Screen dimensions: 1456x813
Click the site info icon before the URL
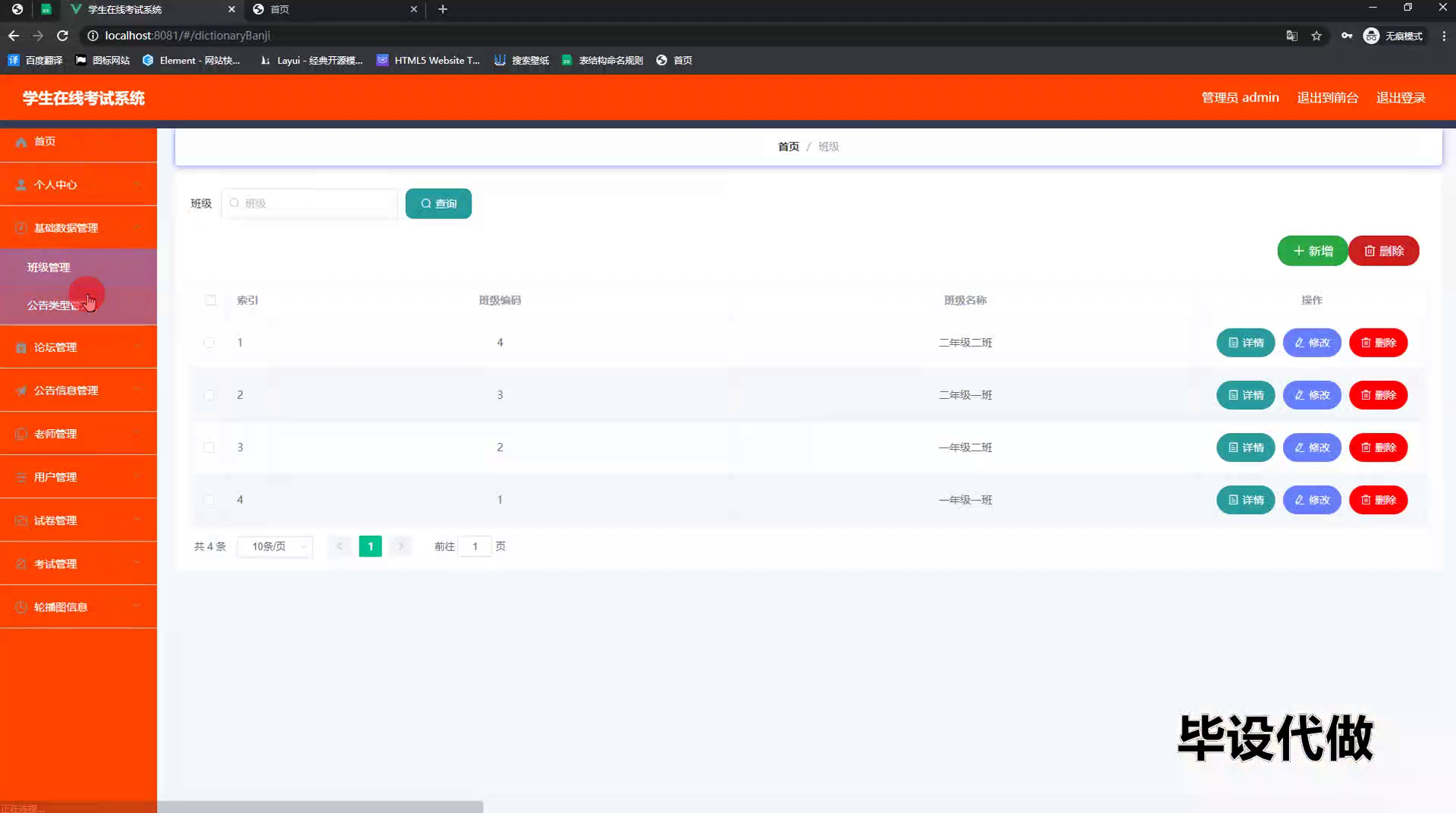click(x=93, y=36)
